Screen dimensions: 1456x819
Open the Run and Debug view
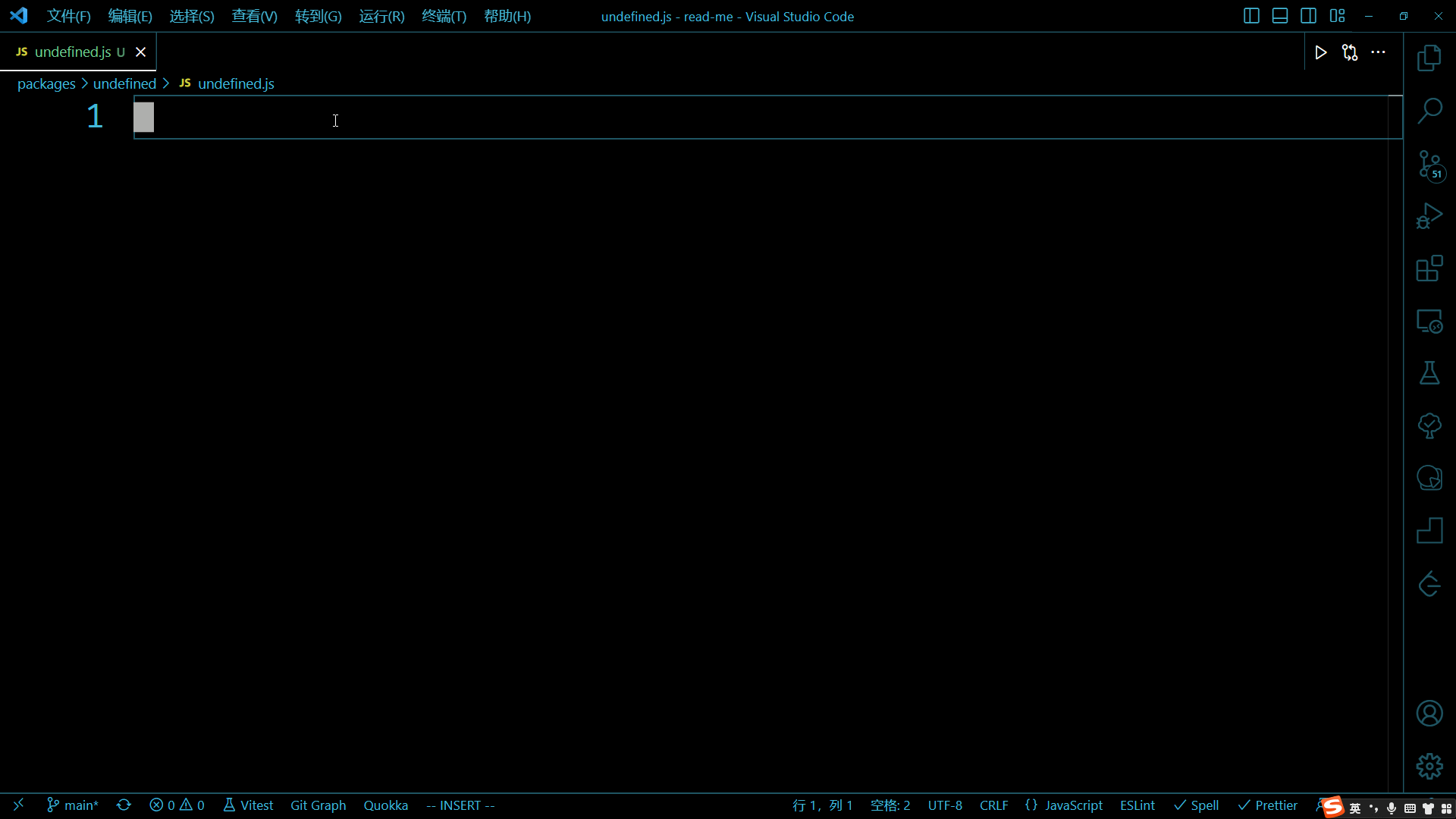click(x=1429, y=216)
